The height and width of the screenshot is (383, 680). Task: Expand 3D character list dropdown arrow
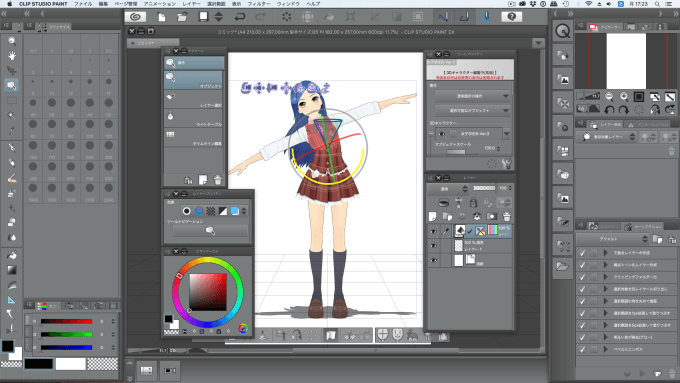[x=507, y=134]
